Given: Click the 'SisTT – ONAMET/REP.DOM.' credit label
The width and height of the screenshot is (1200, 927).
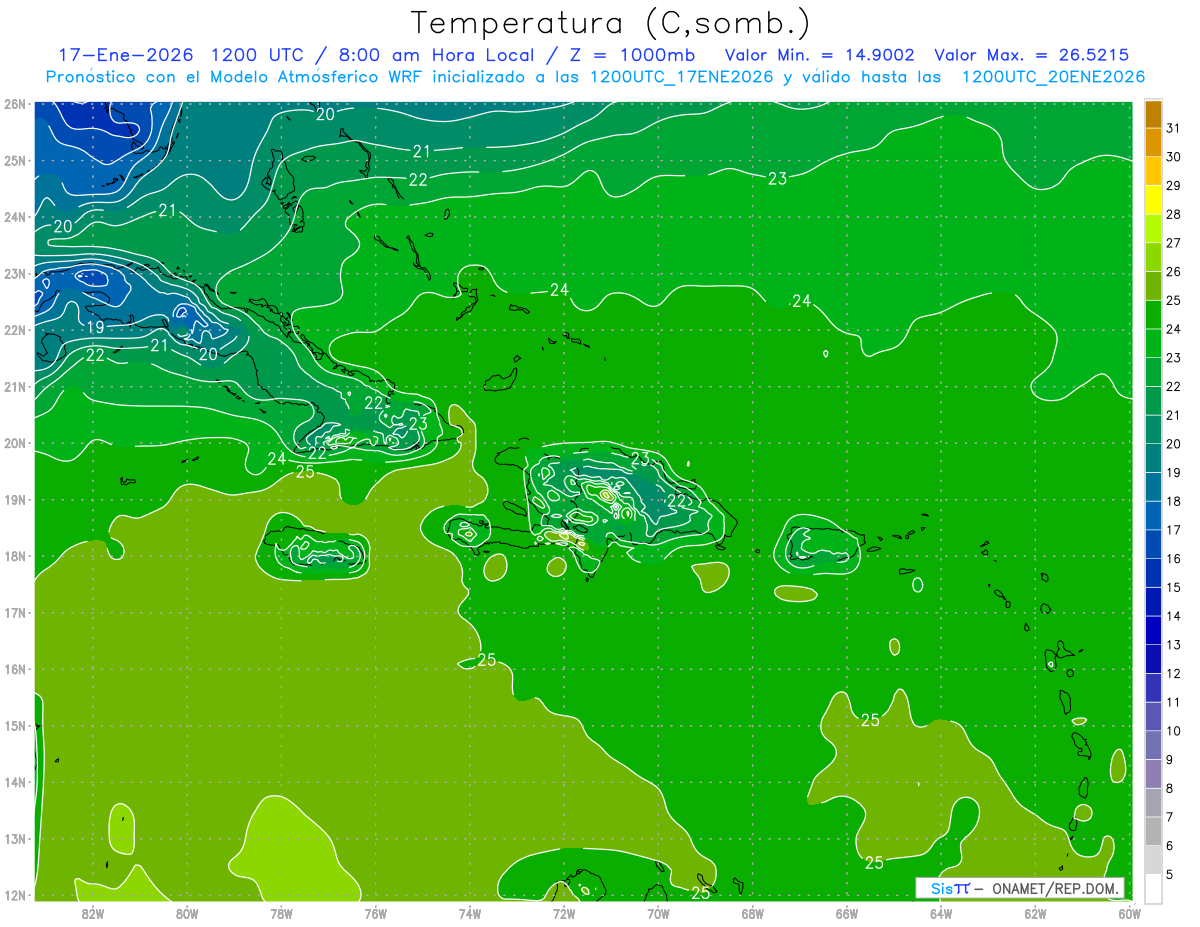Looking at the screenshot, I should 1022,888.
